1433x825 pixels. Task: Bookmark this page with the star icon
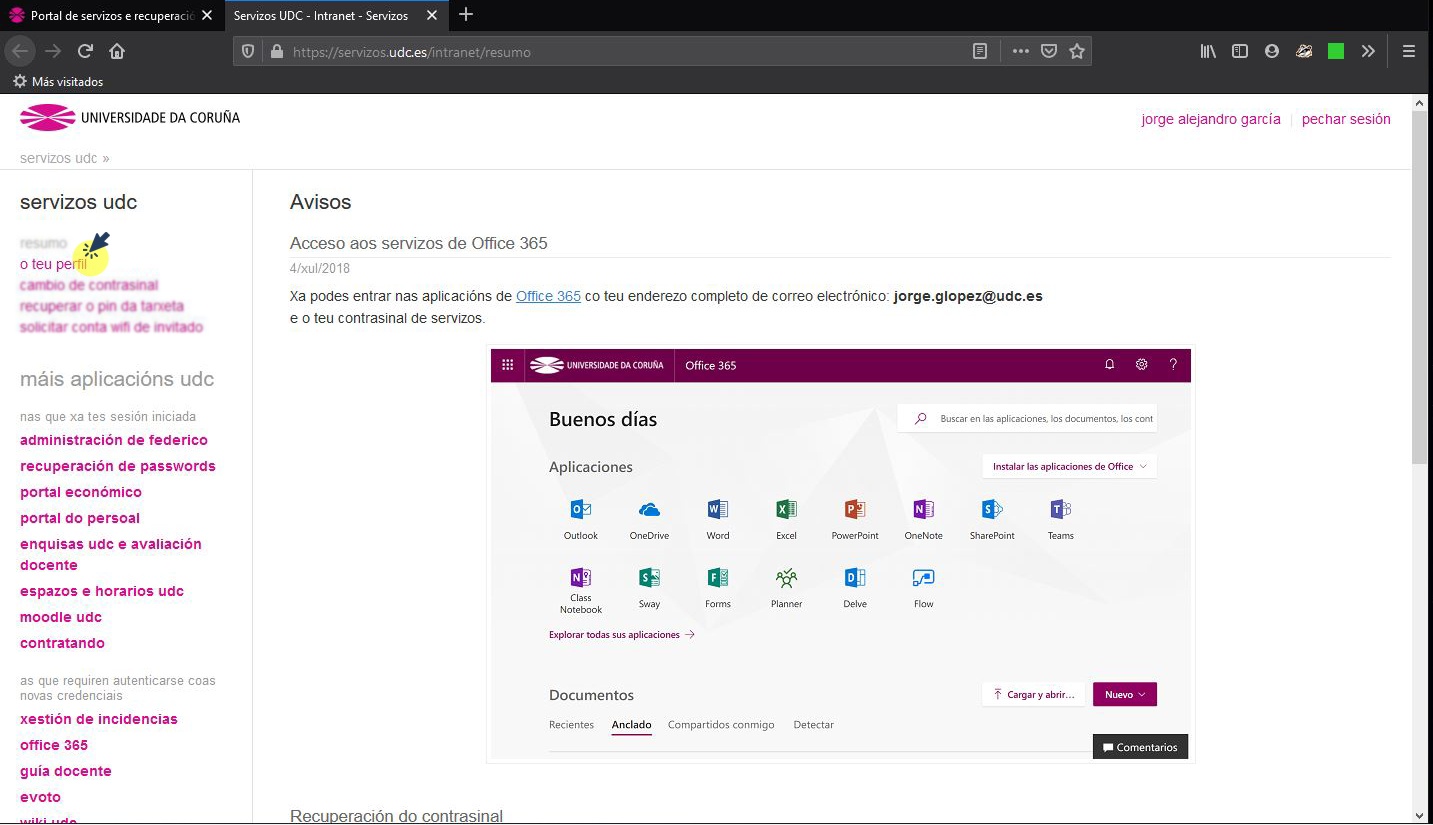pyautogui.click(x=1077, y=51)
